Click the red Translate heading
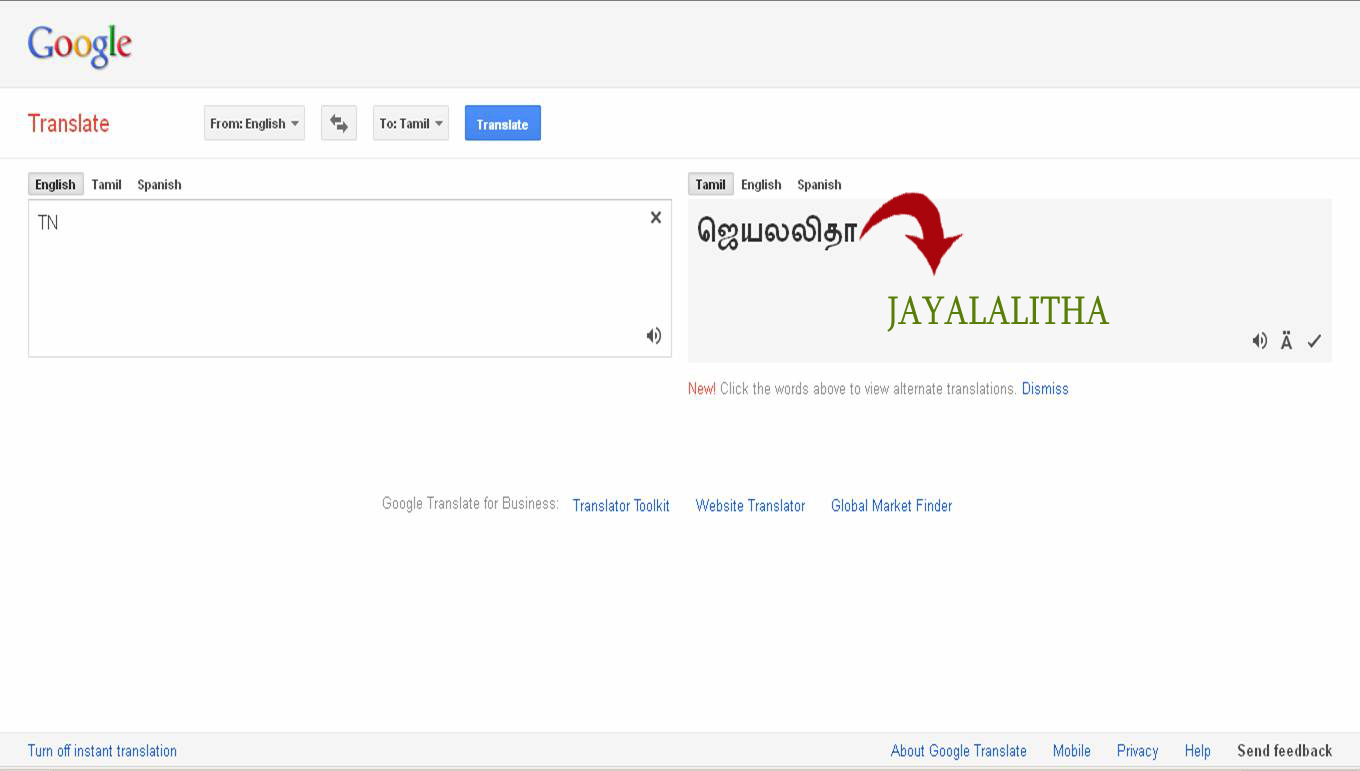 coord(68,124)
